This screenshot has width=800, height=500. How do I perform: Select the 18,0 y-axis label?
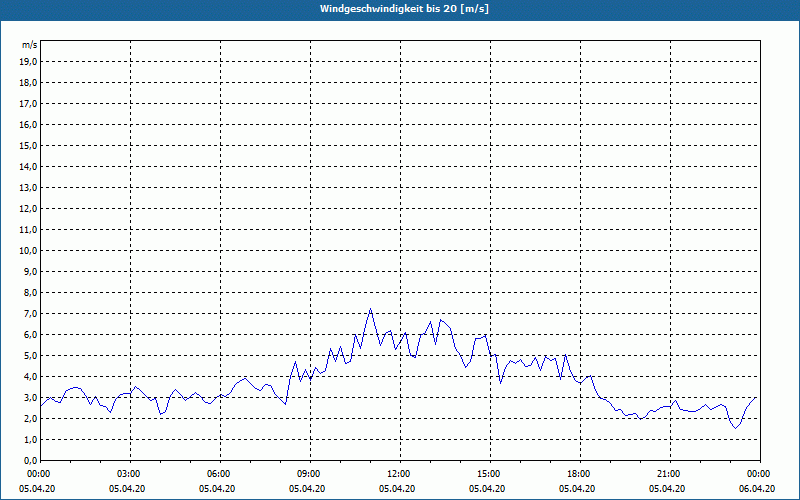tap(28, 83)
